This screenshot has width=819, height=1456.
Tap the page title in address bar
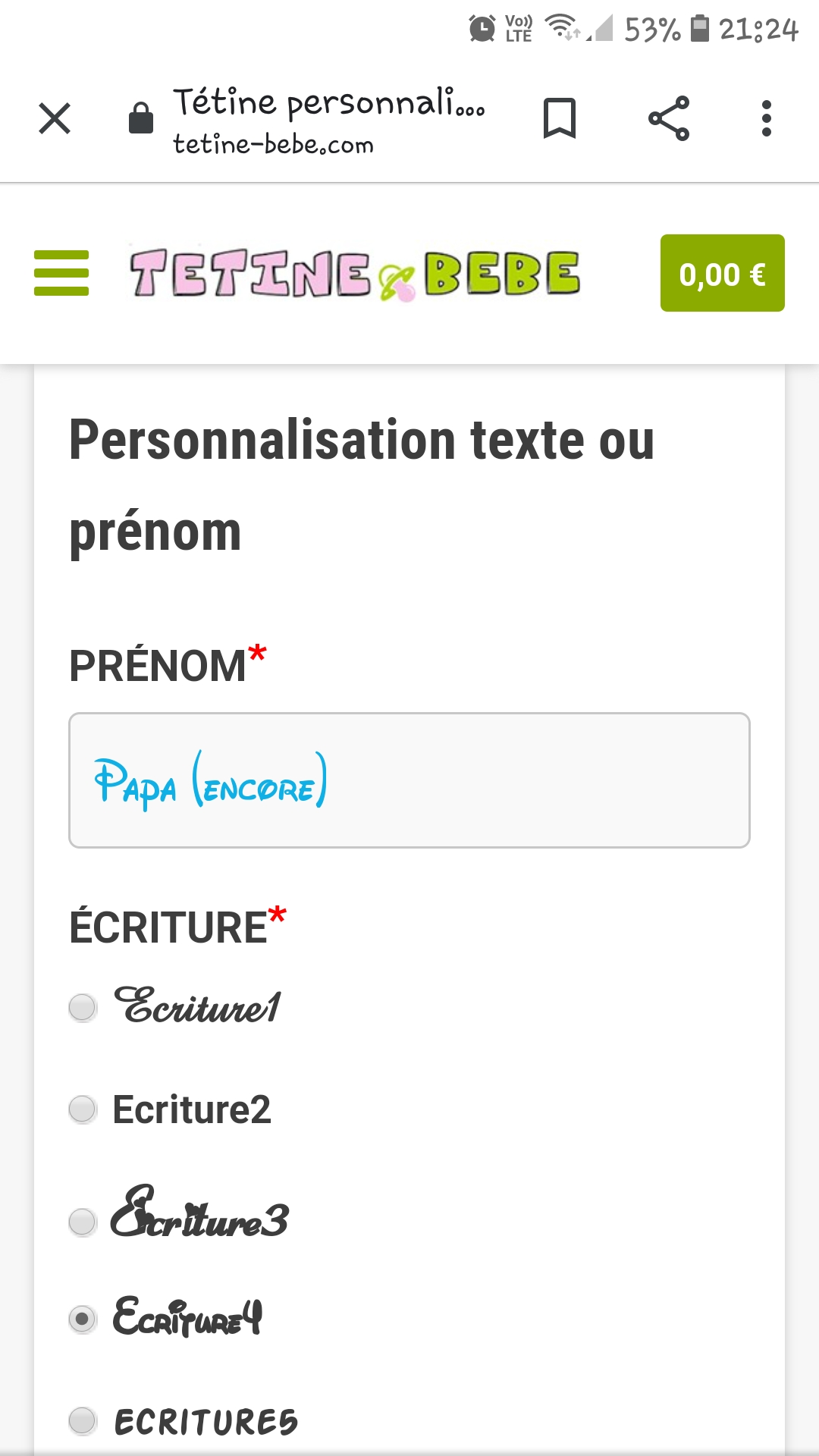coord(328,103)
